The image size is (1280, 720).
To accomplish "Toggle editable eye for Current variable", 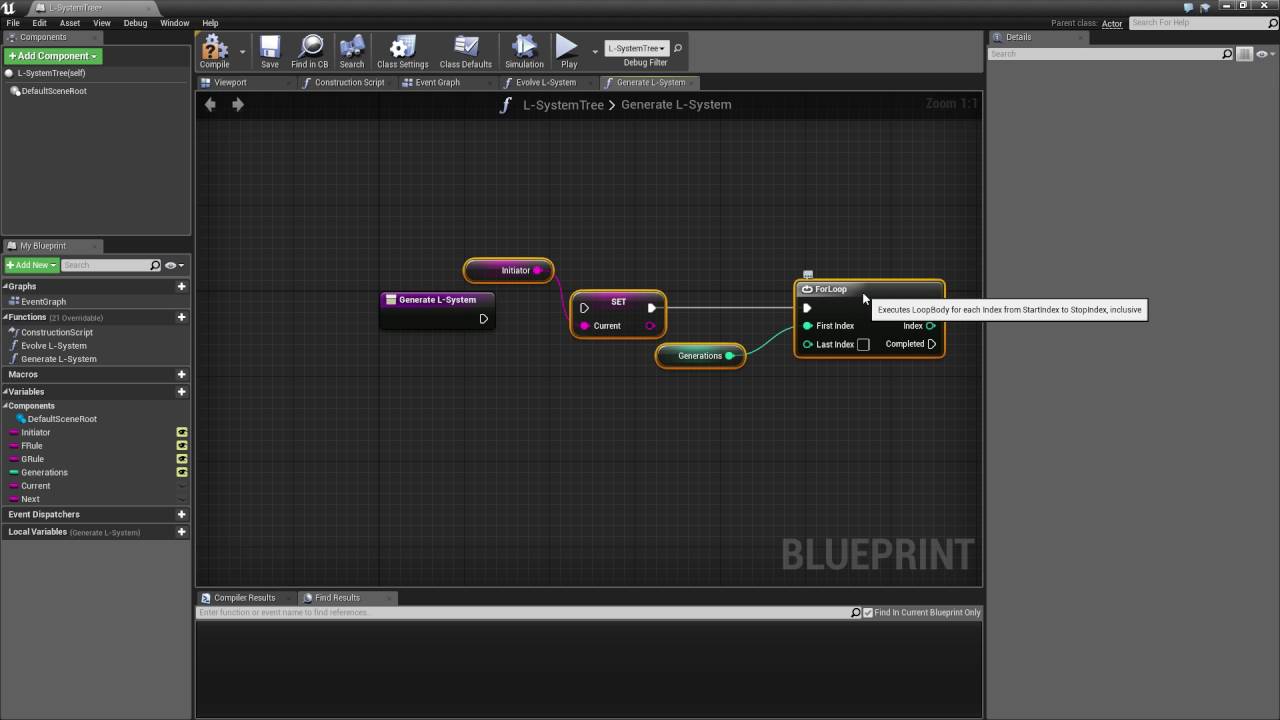I will [182, 486].
